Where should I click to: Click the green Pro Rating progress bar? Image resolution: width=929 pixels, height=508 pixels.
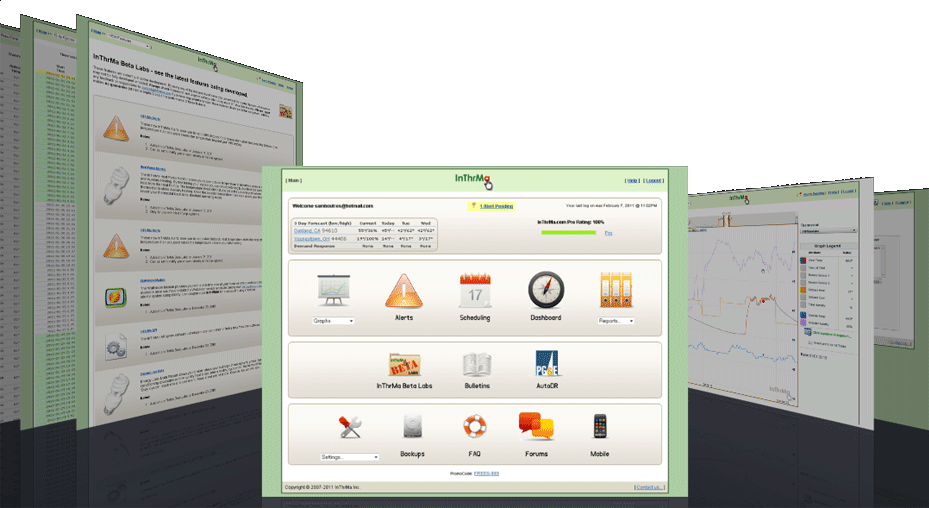click(568, 232)
